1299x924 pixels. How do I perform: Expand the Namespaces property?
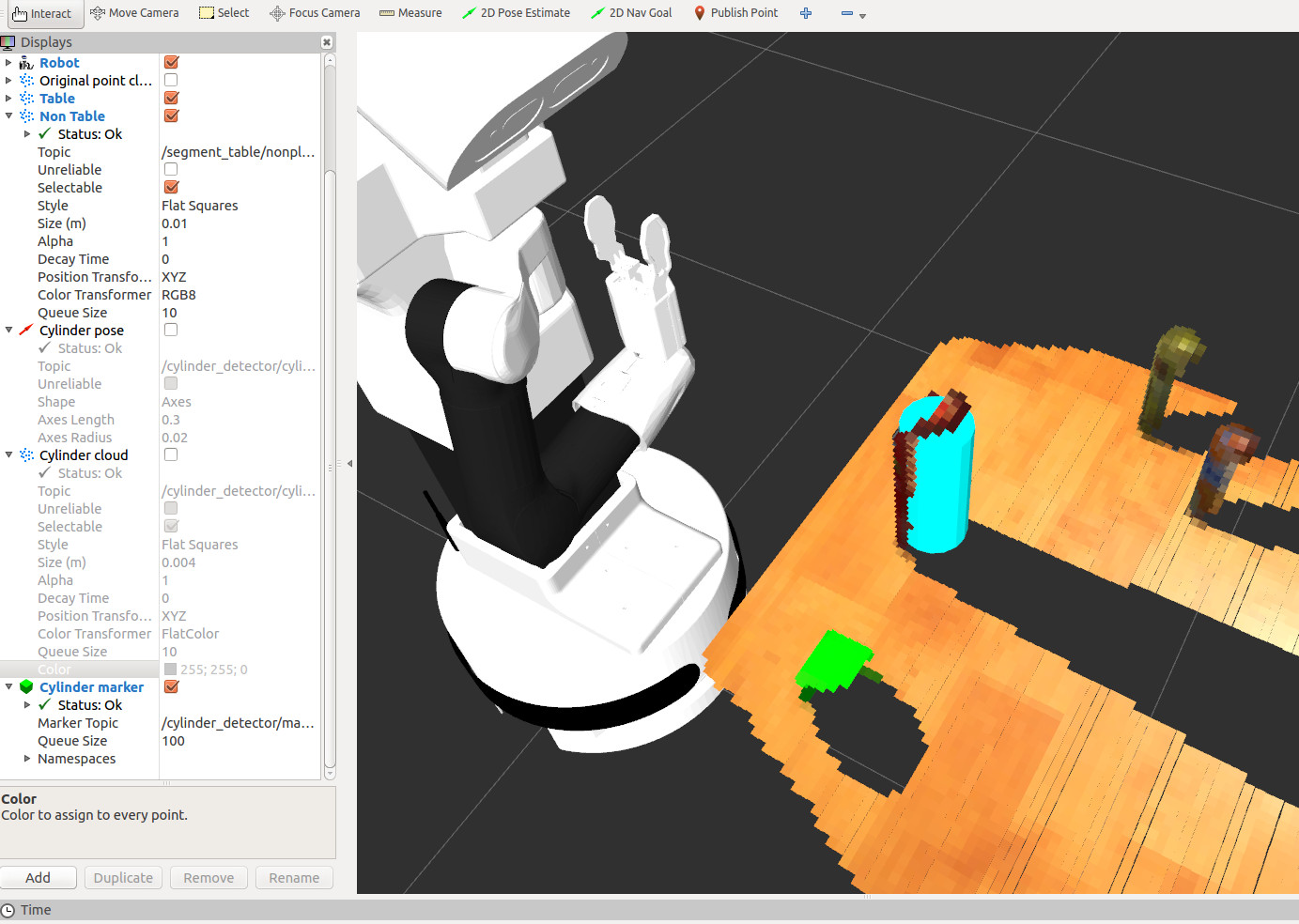pyautogui.click(x=27, y=759)
